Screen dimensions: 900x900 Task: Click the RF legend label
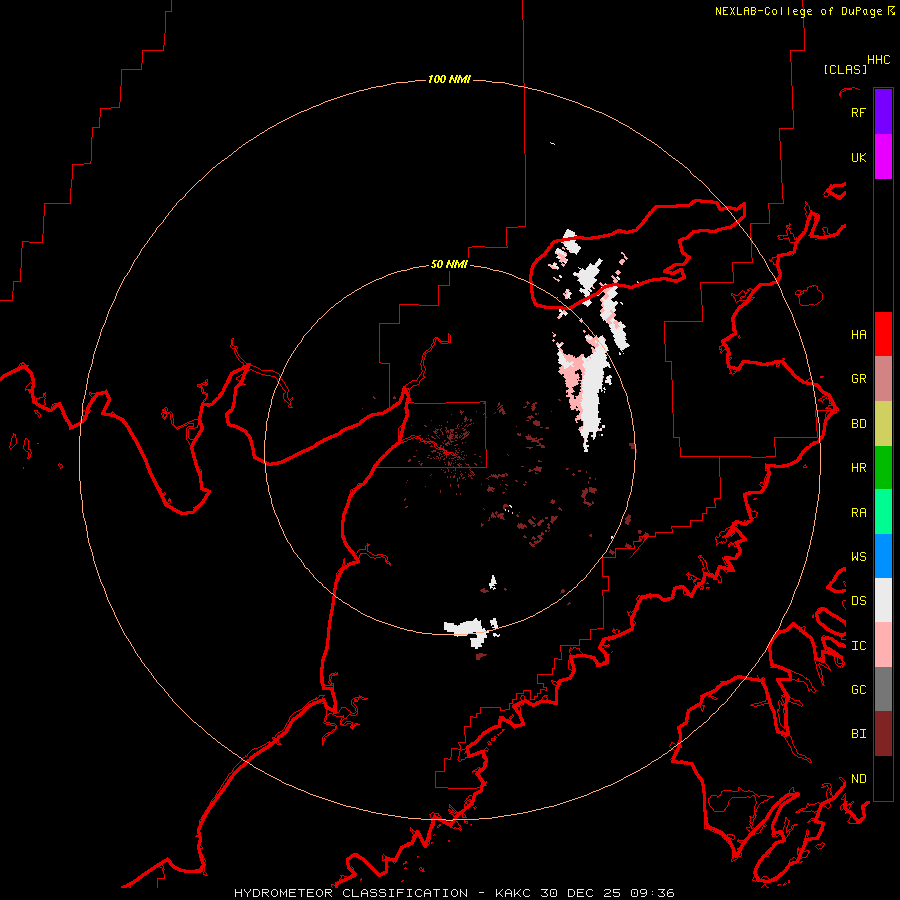point(858,112)
